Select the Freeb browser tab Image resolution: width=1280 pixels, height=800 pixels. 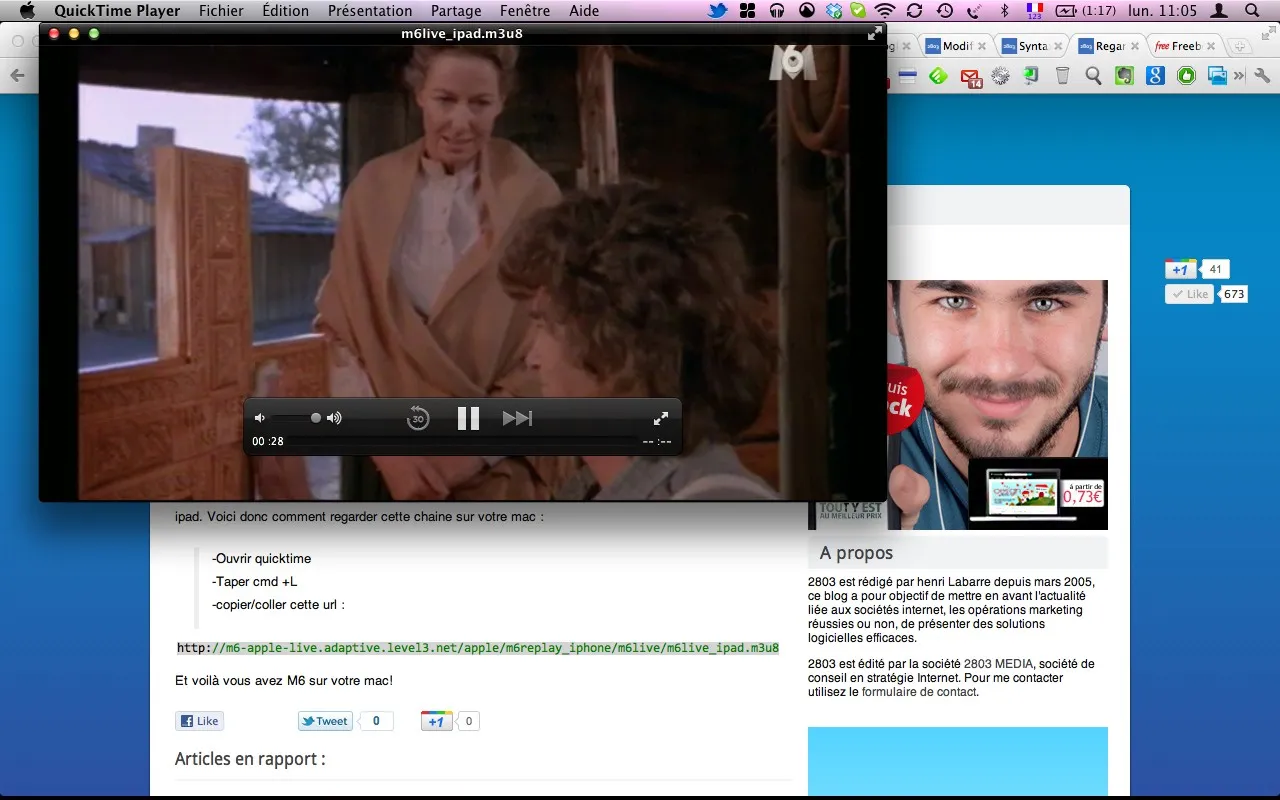pyautogui.click(x=1184, y=46)
